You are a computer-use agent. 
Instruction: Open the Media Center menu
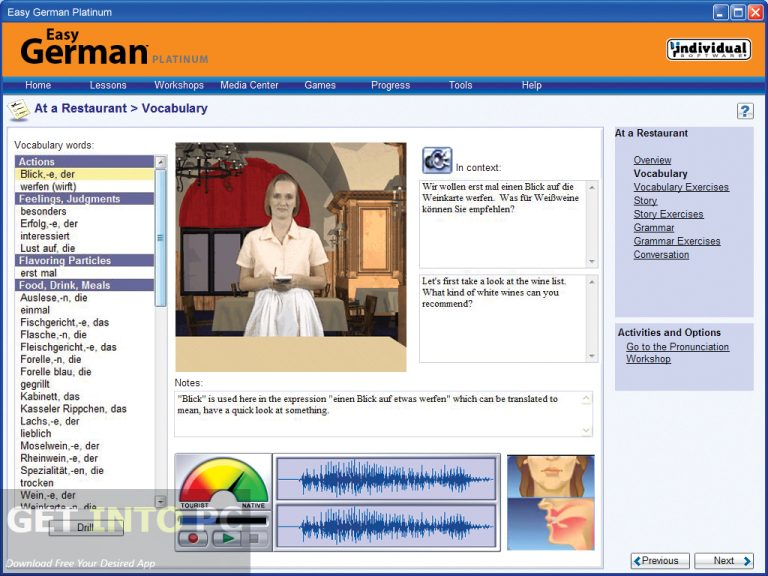pos(249,85)
